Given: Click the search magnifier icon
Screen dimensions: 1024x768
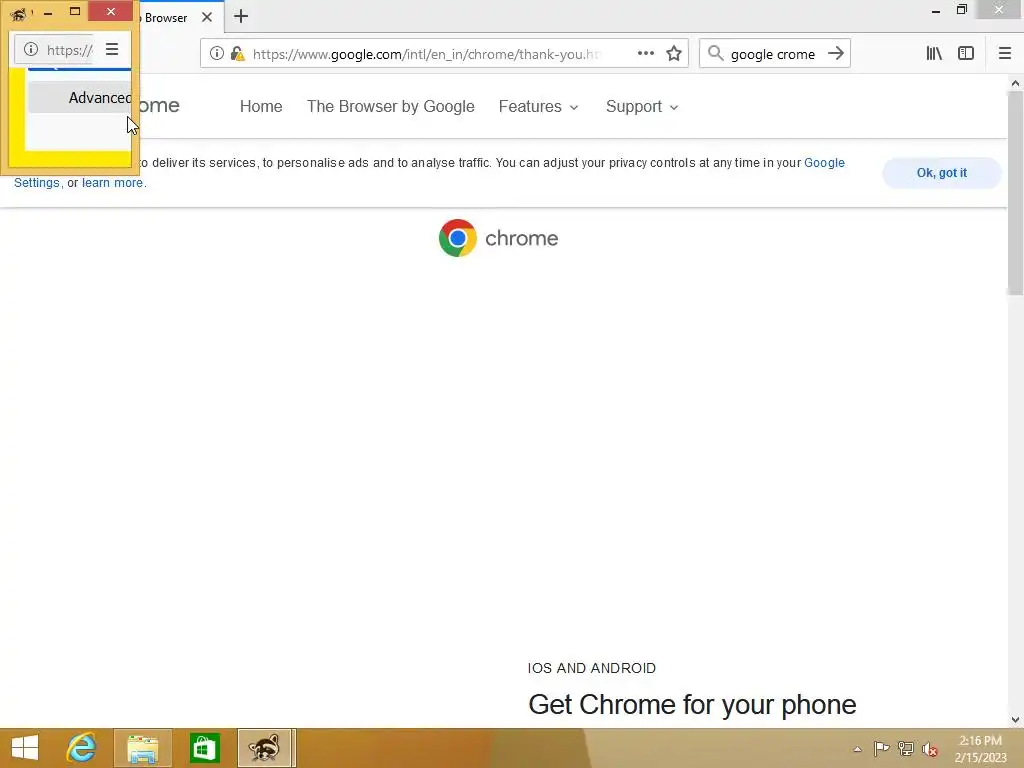Looking at the screenshot, I should point(716,54).
